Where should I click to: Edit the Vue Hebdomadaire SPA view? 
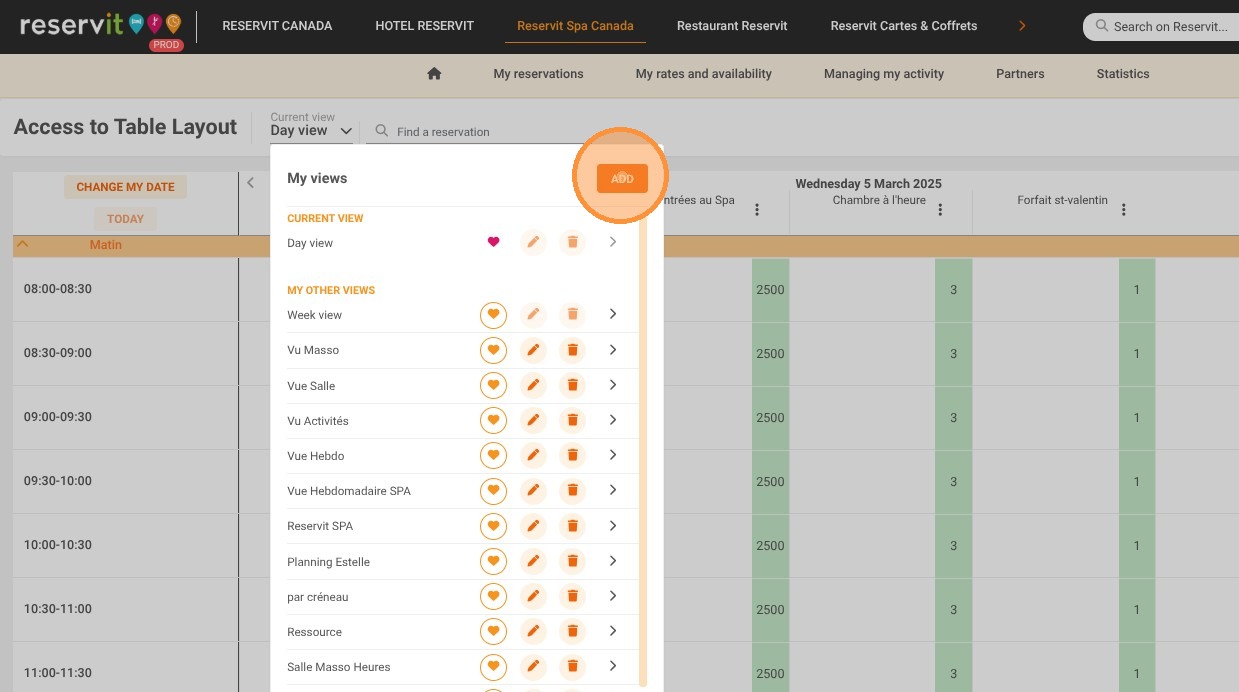tap(534, 490)
